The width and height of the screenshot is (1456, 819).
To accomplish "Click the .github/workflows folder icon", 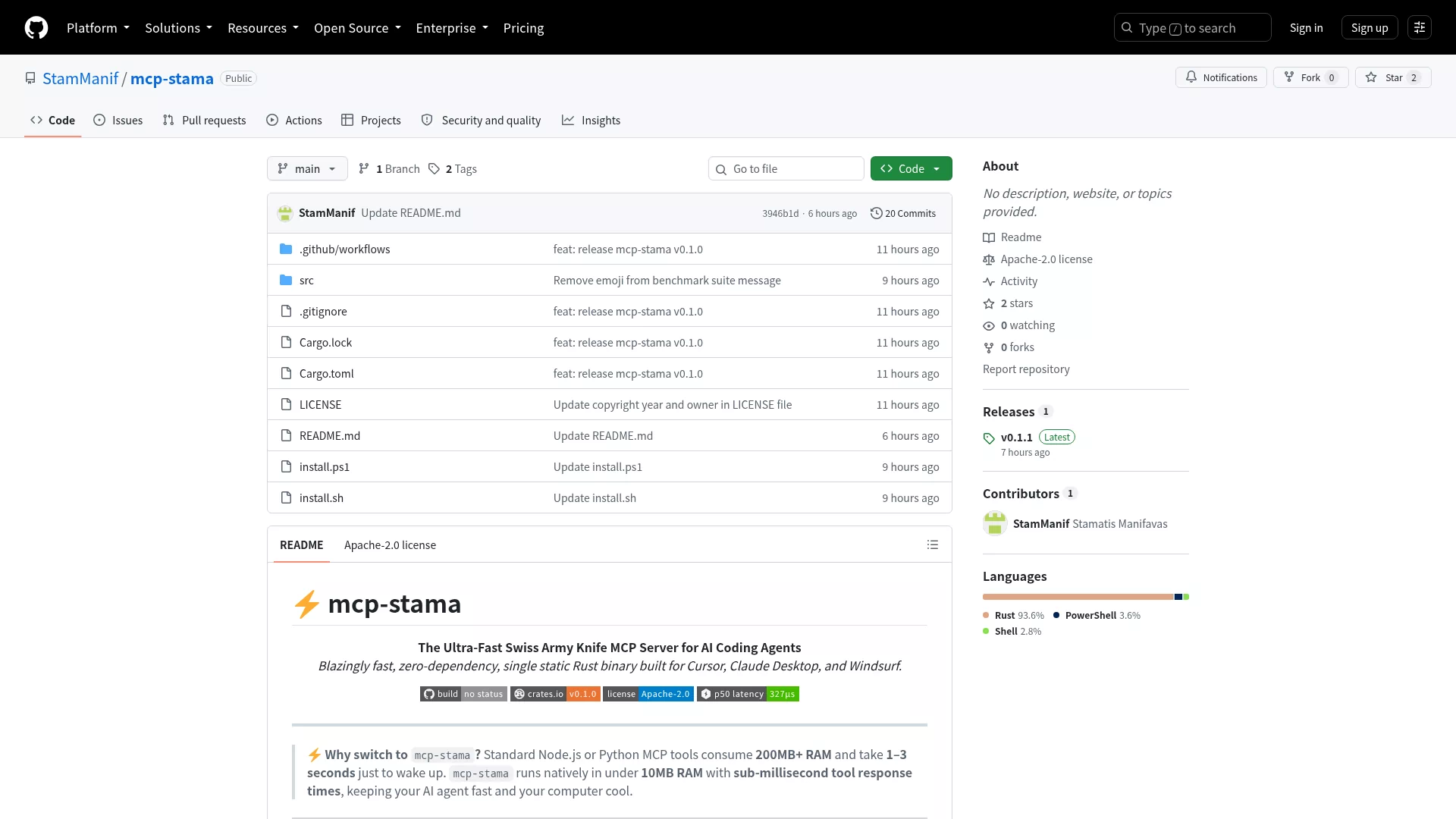I will [x=286, y=249].
